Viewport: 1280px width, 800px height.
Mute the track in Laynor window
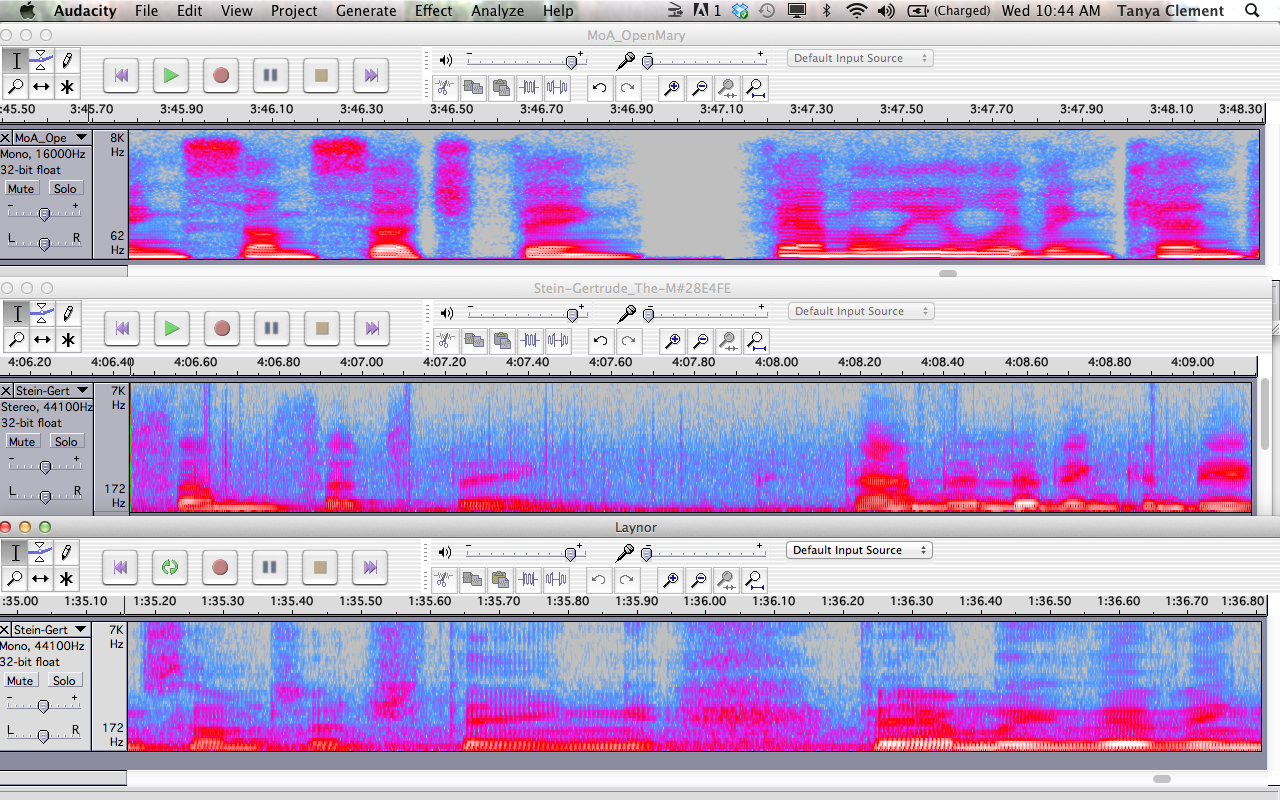point(21,681)
